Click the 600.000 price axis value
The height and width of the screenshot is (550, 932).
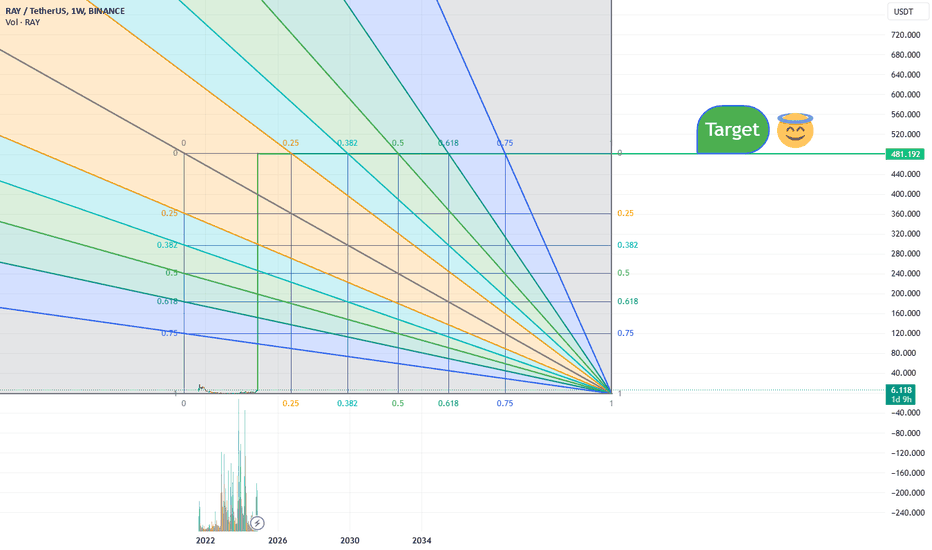tap(905, 95)
